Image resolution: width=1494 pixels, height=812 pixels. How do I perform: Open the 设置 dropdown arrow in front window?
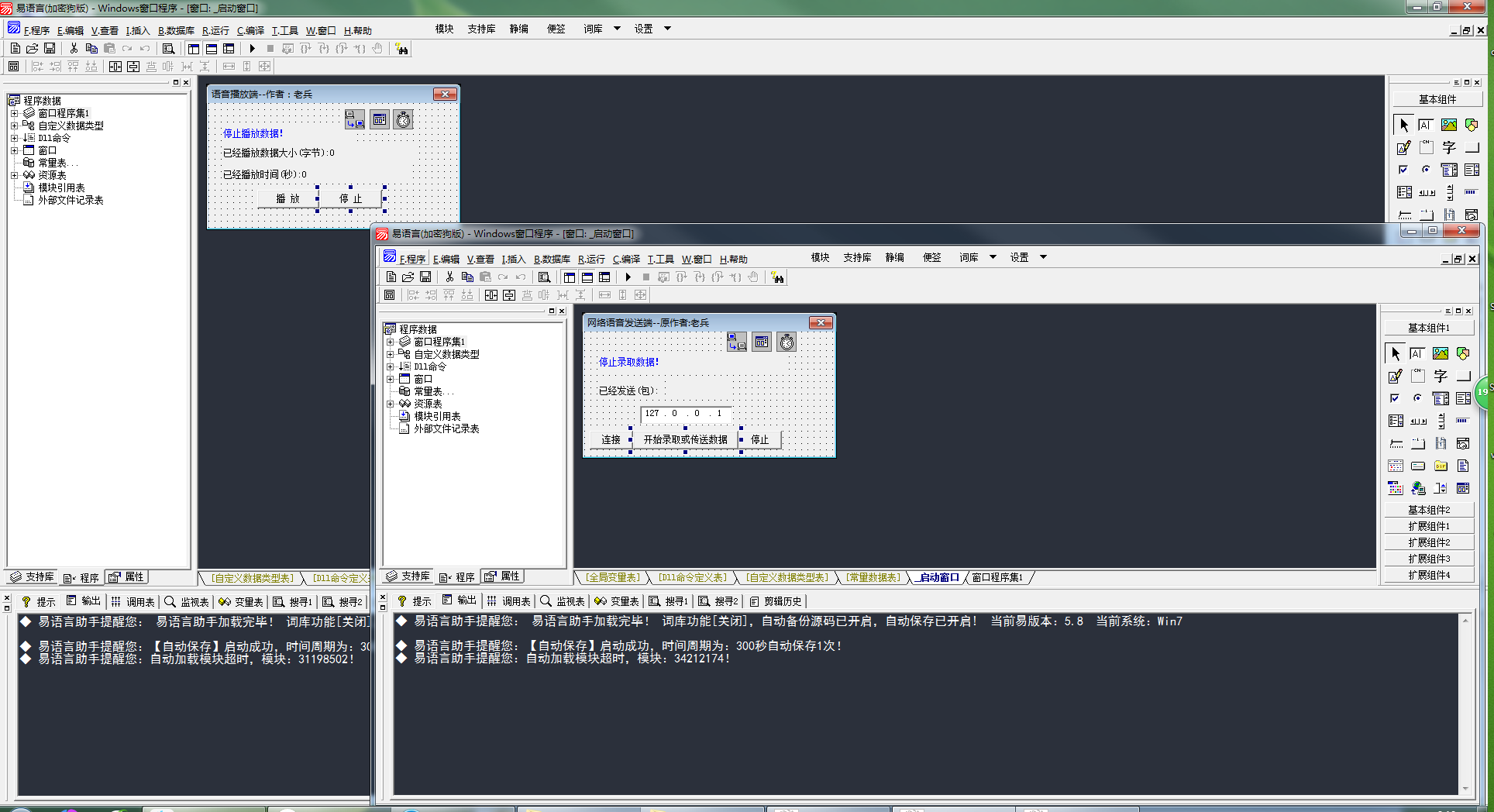[1043, 257]
